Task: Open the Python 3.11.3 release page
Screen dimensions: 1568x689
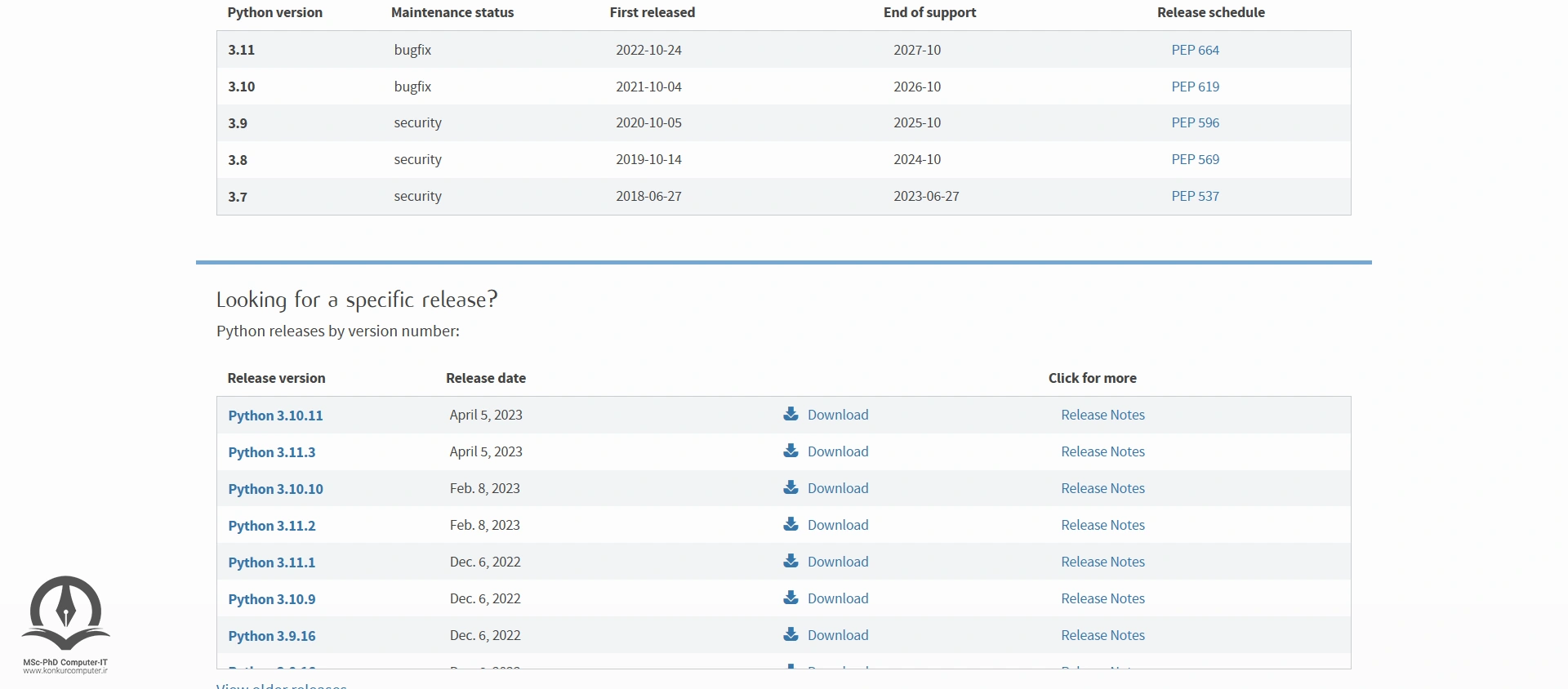Action: click(x=272, y=452)
